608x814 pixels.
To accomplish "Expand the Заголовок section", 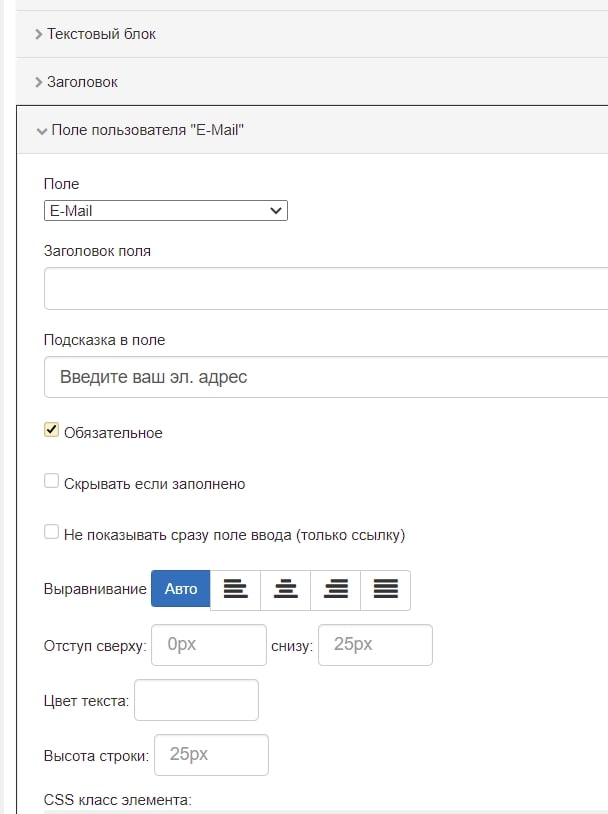I will pos(312,82).
